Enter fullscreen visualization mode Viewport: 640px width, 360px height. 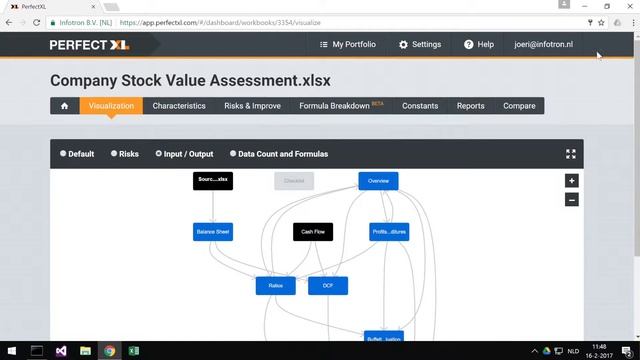click(571, 154)
